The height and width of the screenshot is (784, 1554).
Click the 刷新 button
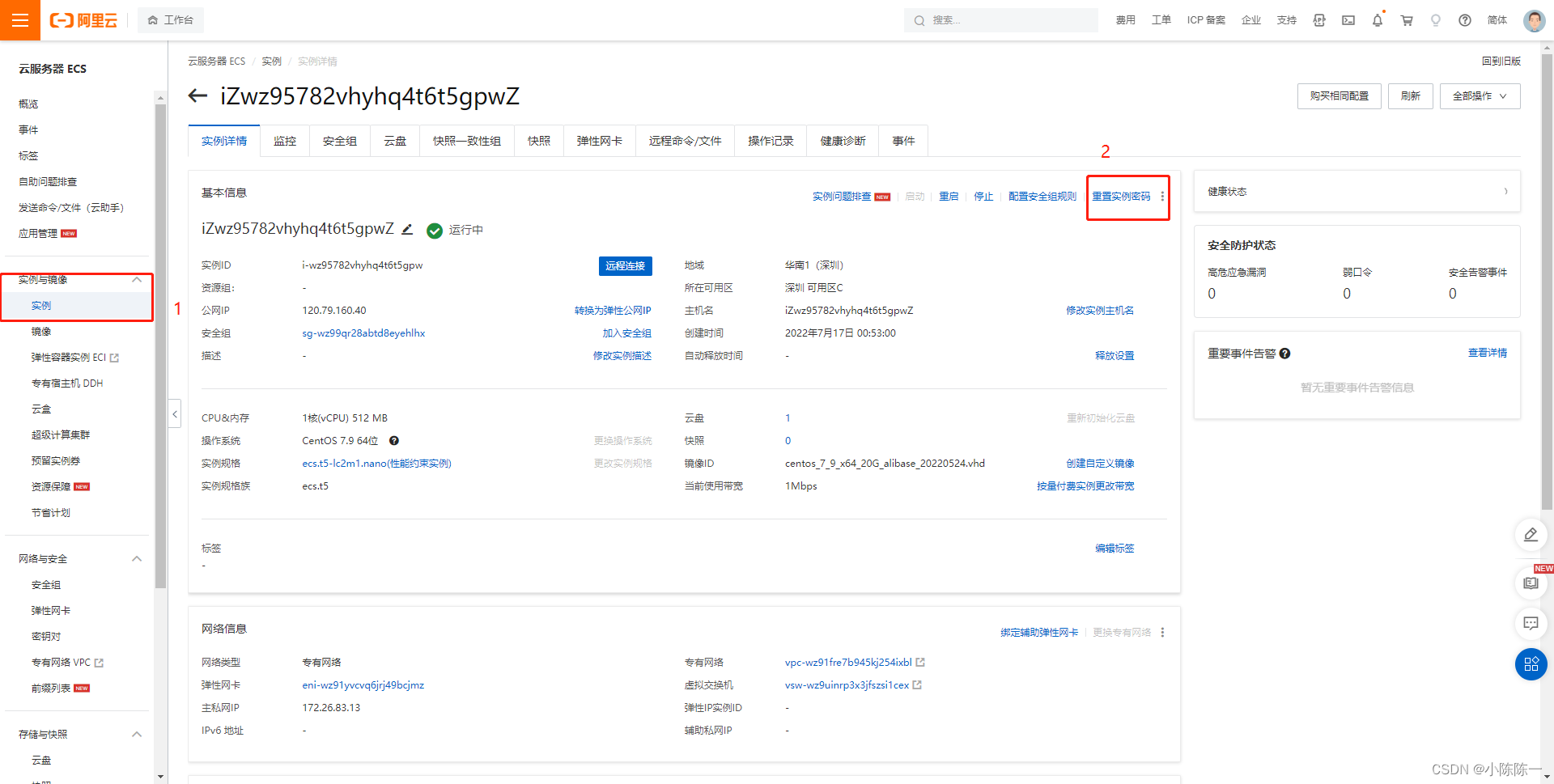1411,96
